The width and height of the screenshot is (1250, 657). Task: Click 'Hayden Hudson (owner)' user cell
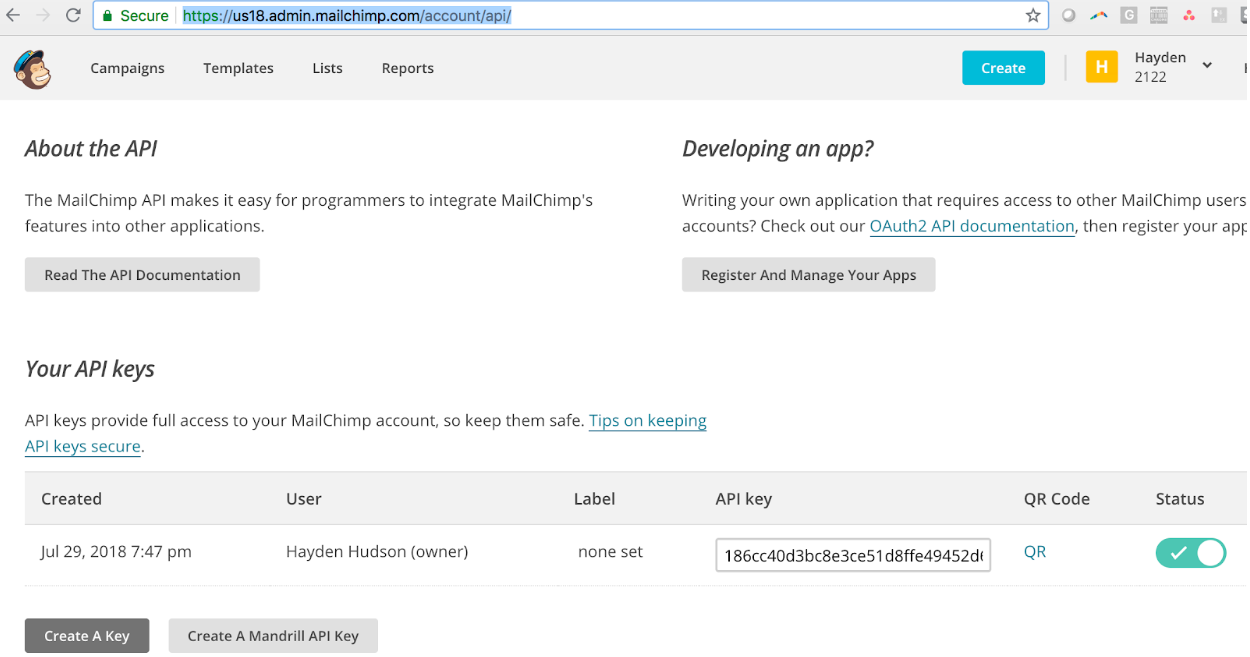[377, 551]
